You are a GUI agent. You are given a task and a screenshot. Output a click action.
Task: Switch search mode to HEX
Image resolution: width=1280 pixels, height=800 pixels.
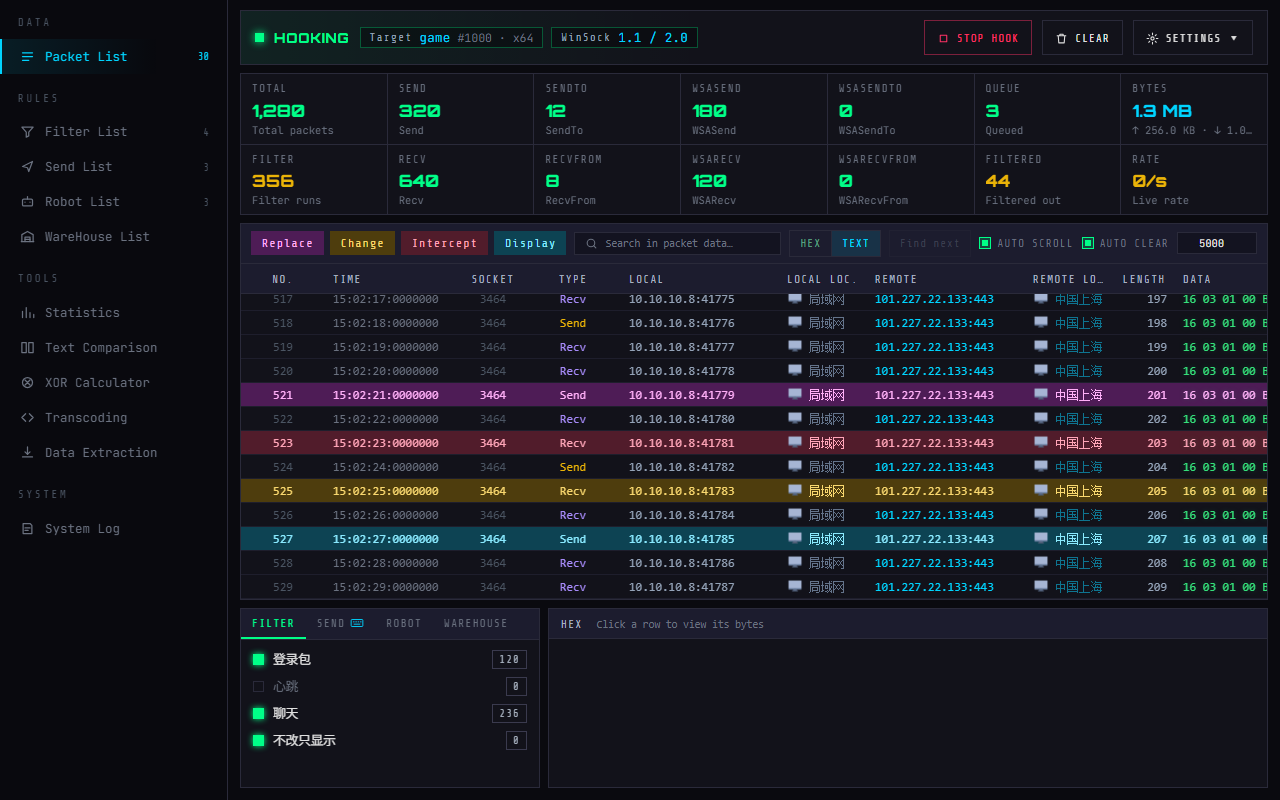coord(810,244)
